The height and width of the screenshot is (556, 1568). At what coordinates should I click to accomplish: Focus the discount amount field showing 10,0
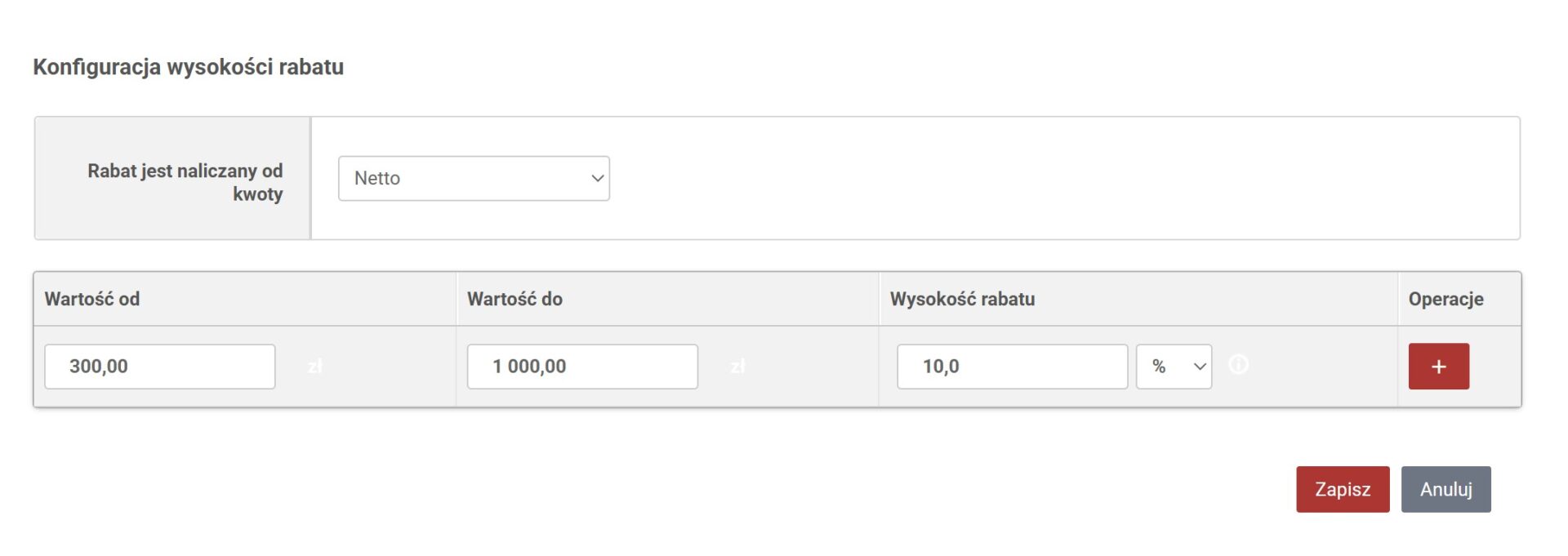pos(1012,367)
